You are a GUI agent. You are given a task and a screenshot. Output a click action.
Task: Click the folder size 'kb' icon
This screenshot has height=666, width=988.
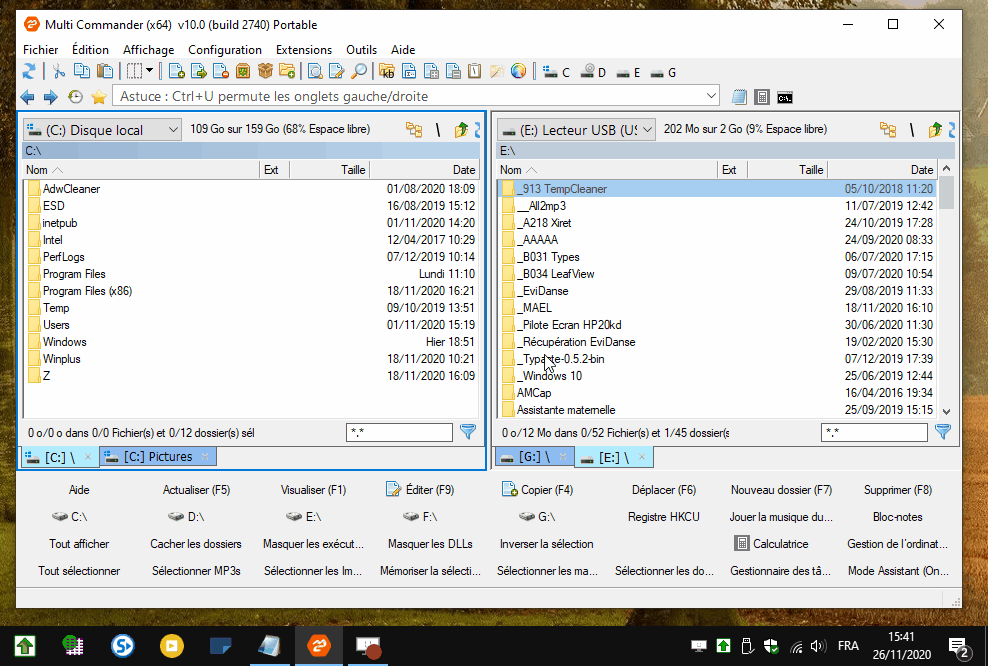pos(387,72)
